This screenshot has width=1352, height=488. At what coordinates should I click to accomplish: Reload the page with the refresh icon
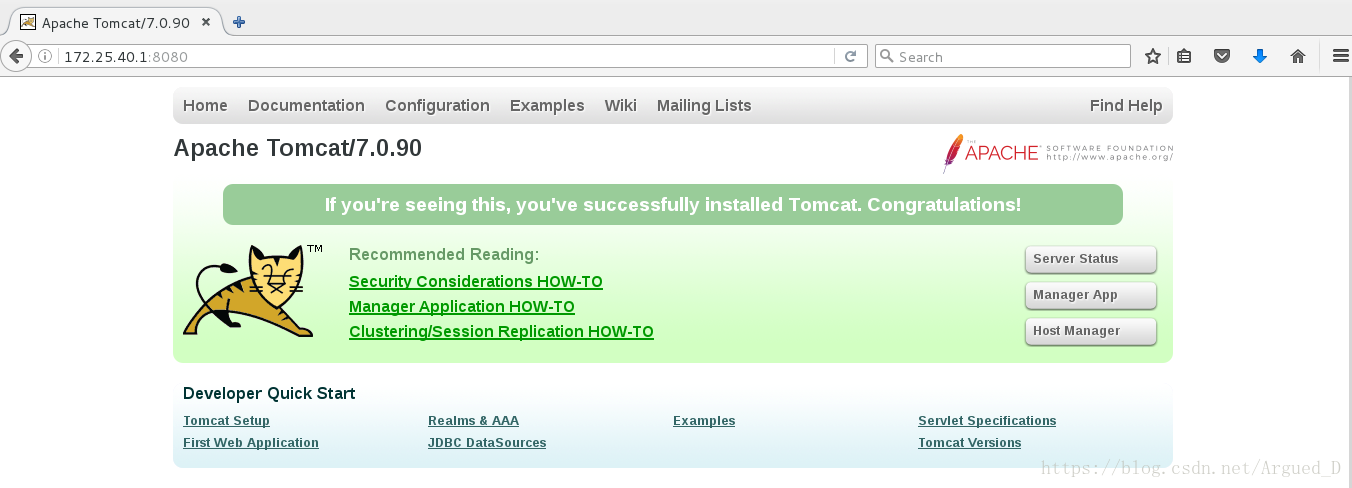click(x=850, y=57)
